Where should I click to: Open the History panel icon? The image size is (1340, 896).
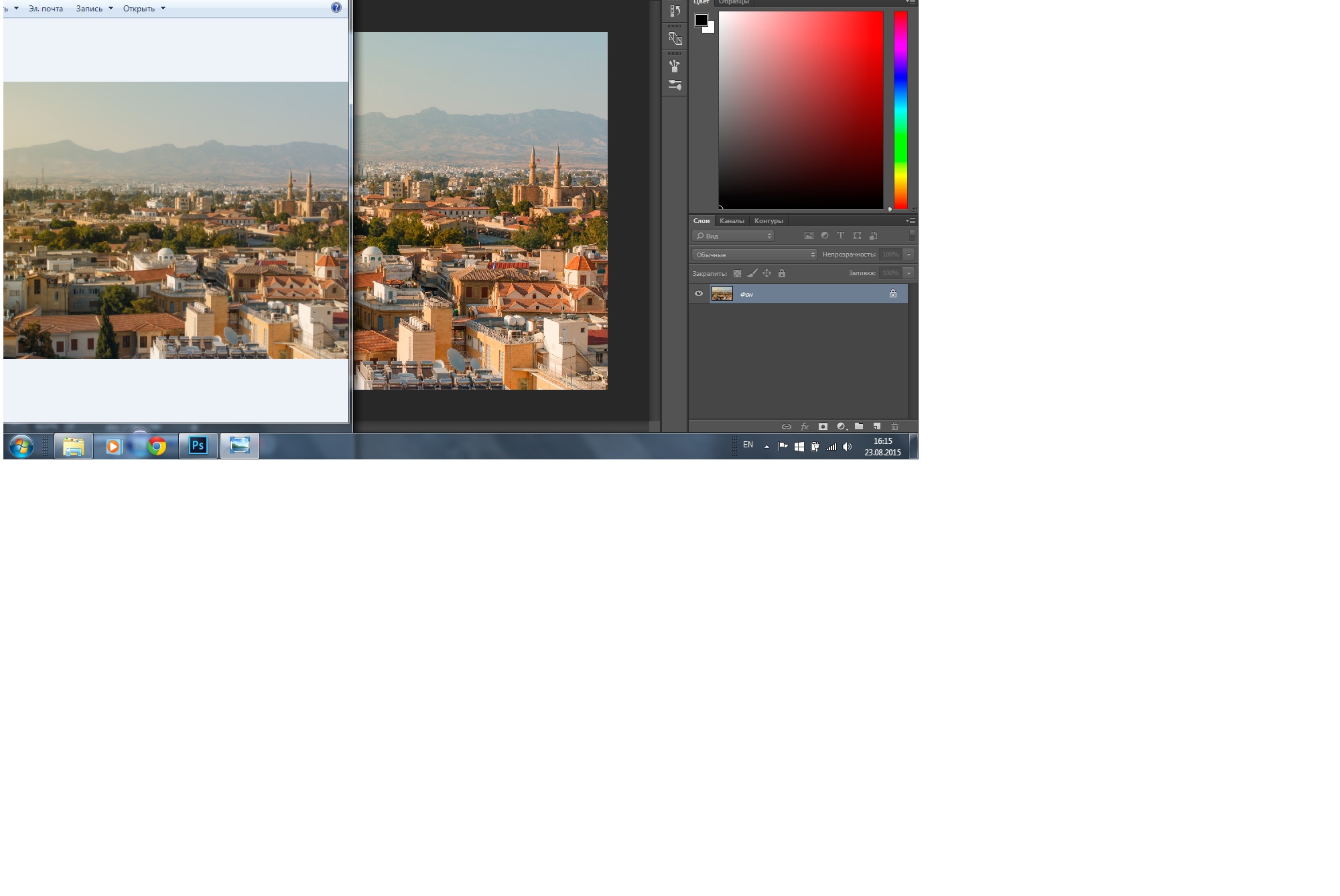click(675, 11)
